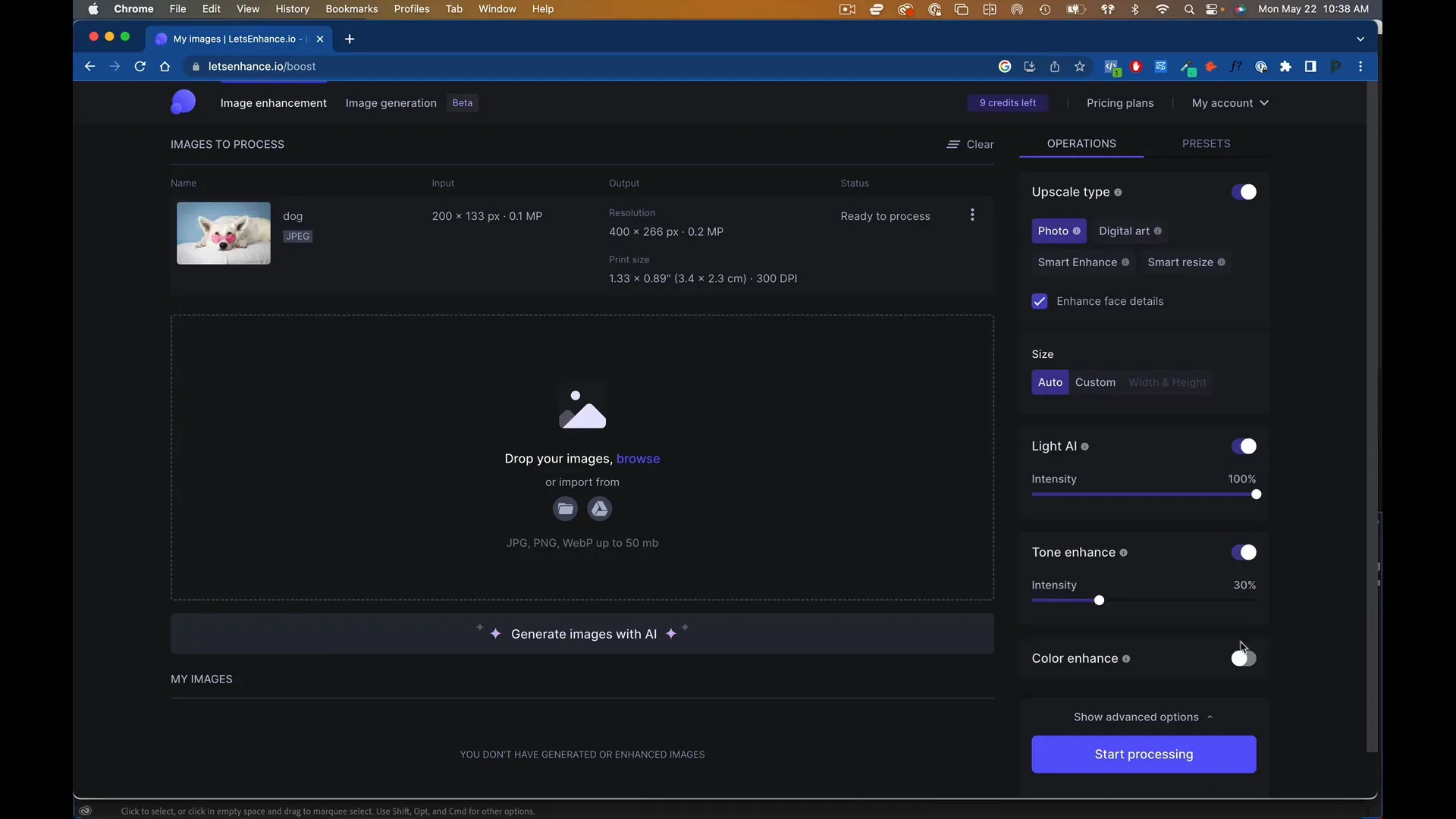
Task: Open Image generation in the navigation
Action: [391, 103]
